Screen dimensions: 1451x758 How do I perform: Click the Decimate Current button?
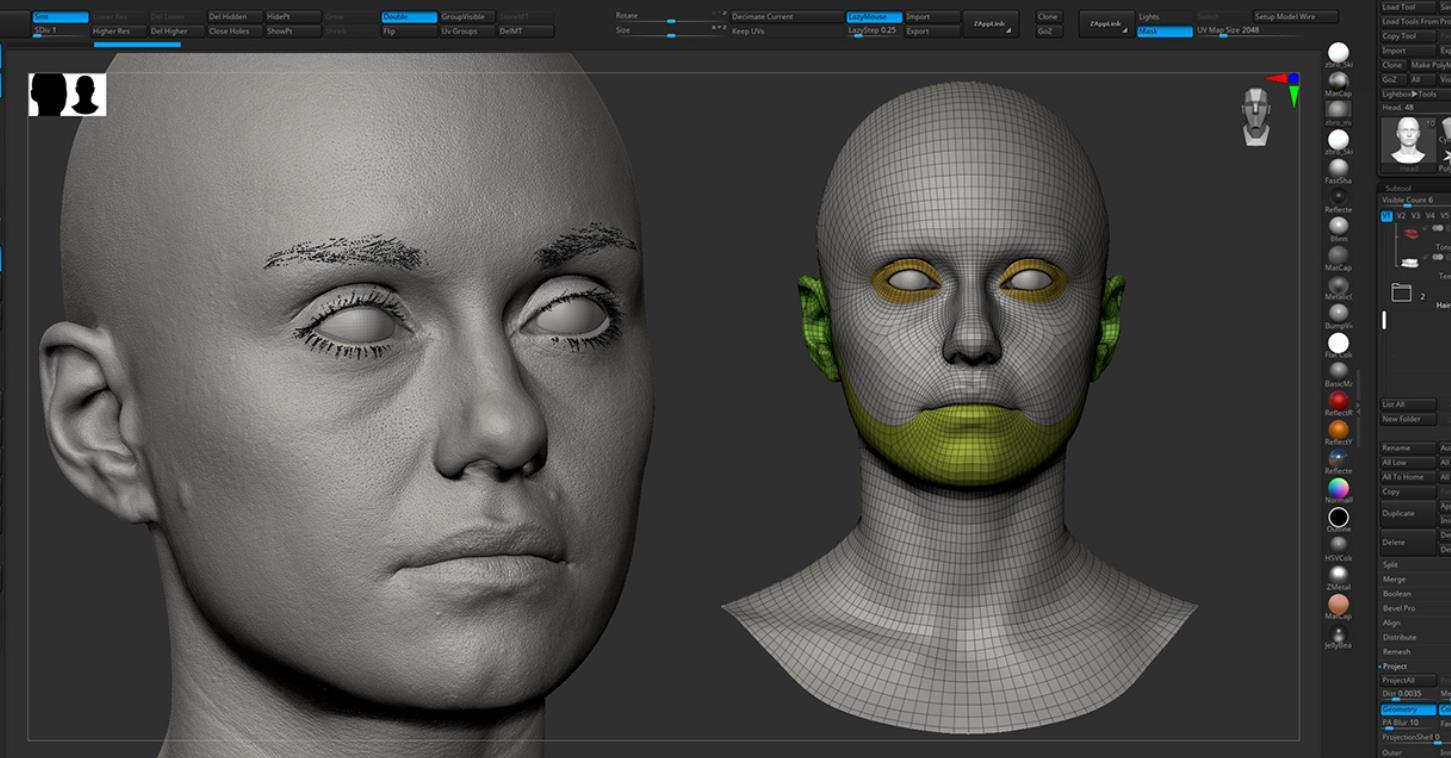[x=786, y=17]
